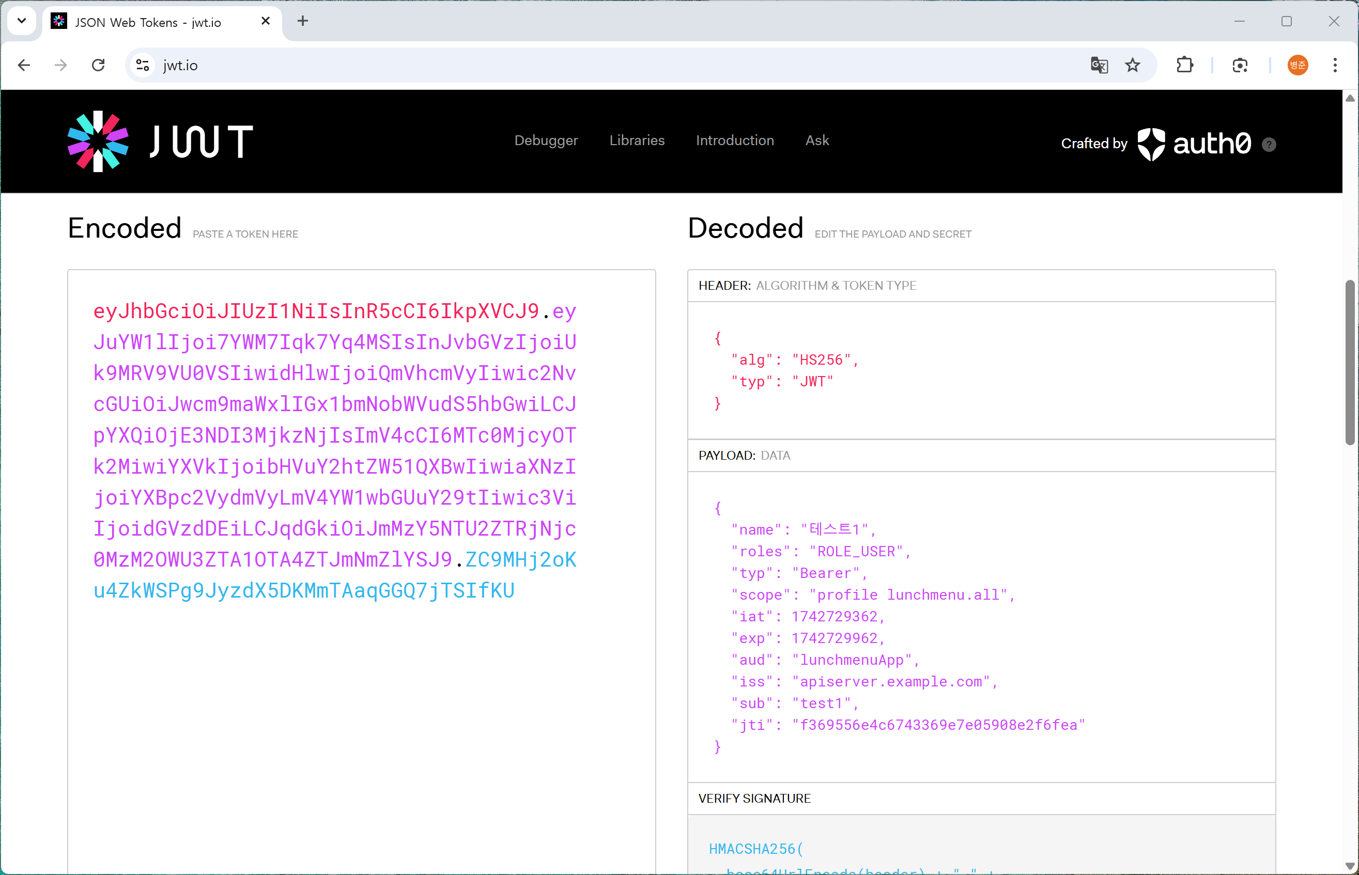Click the "sub": "test1" line

795,704
